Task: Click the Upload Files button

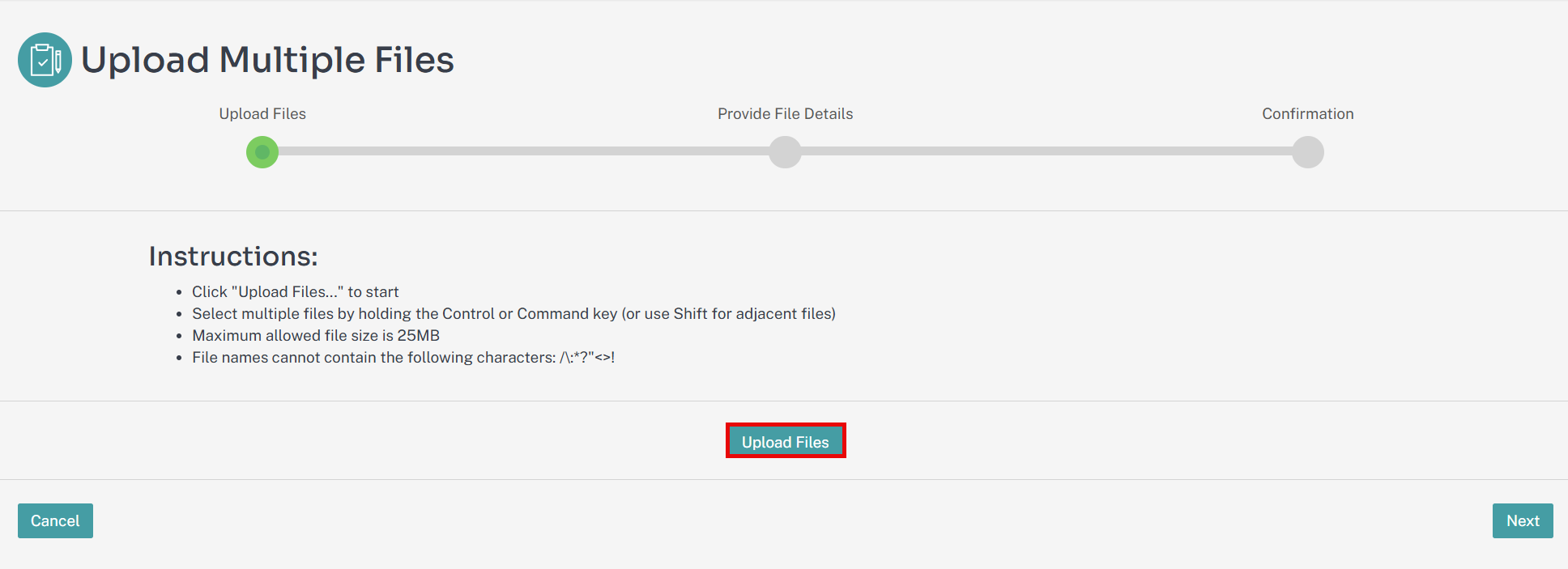Action: point(786,441)
